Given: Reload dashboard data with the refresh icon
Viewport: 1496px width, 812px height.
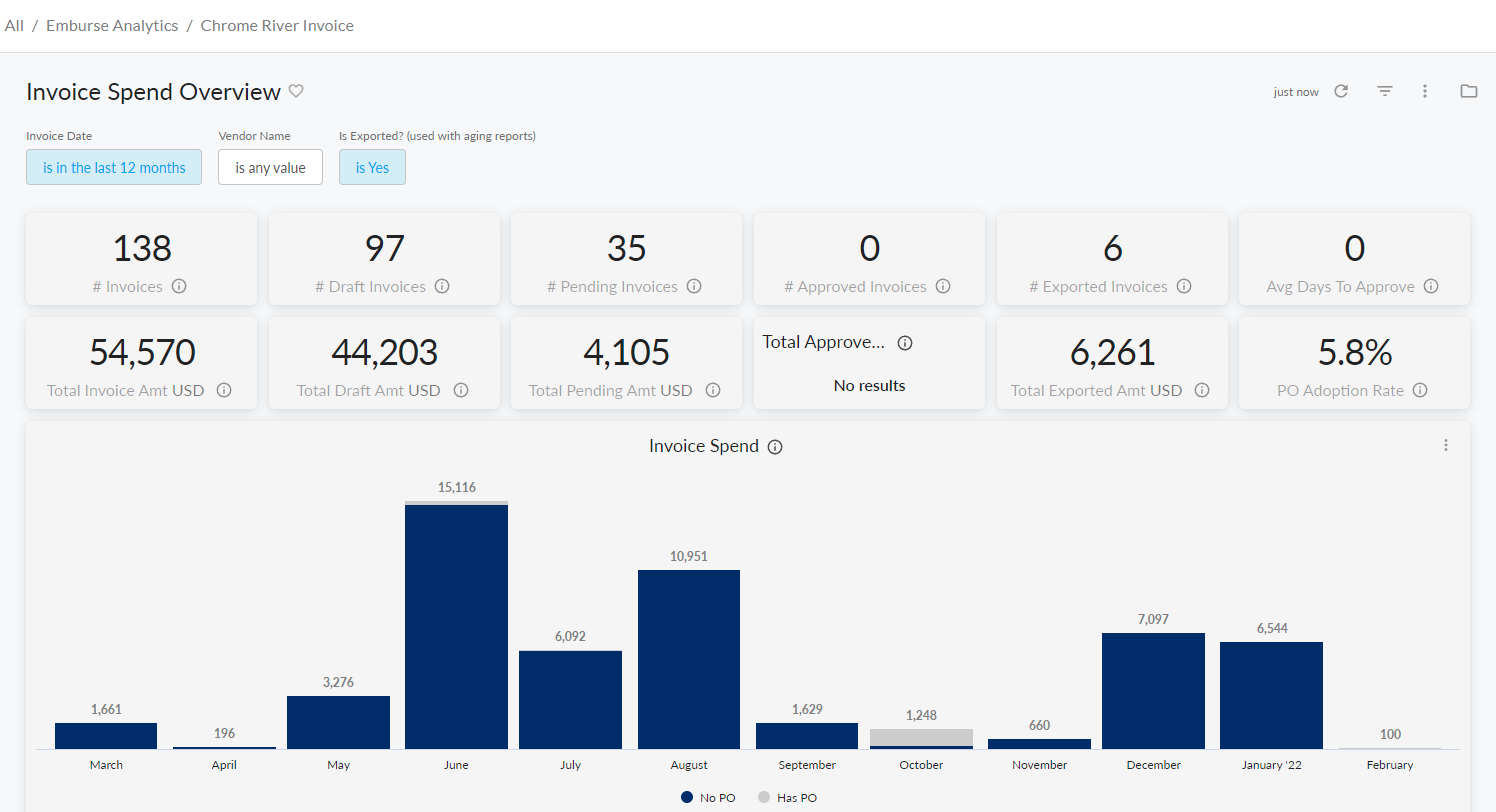Looking at the screenshot, I should [1341, 91].
